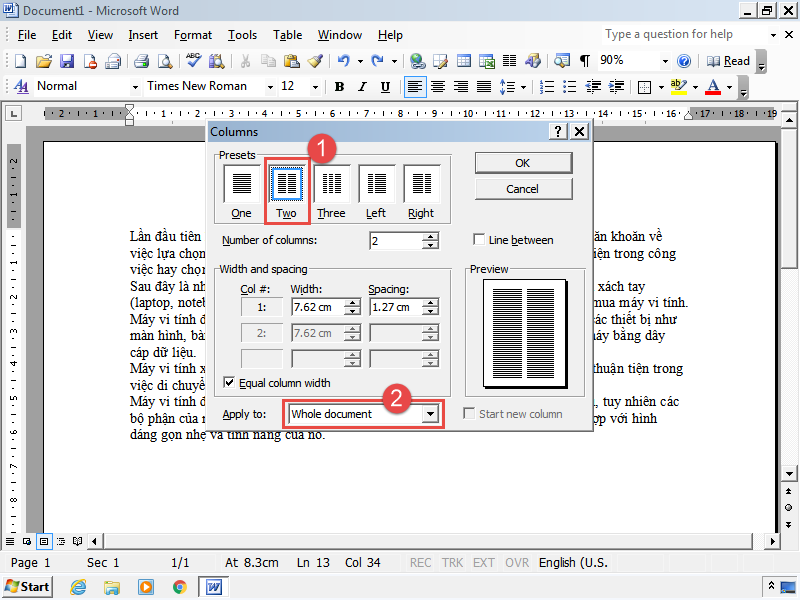Open Microsoft Word Help question mark icon
Image resolution: width=800 pixels, height=600 pixels.
pyautogui.click(x=684, y=61)
